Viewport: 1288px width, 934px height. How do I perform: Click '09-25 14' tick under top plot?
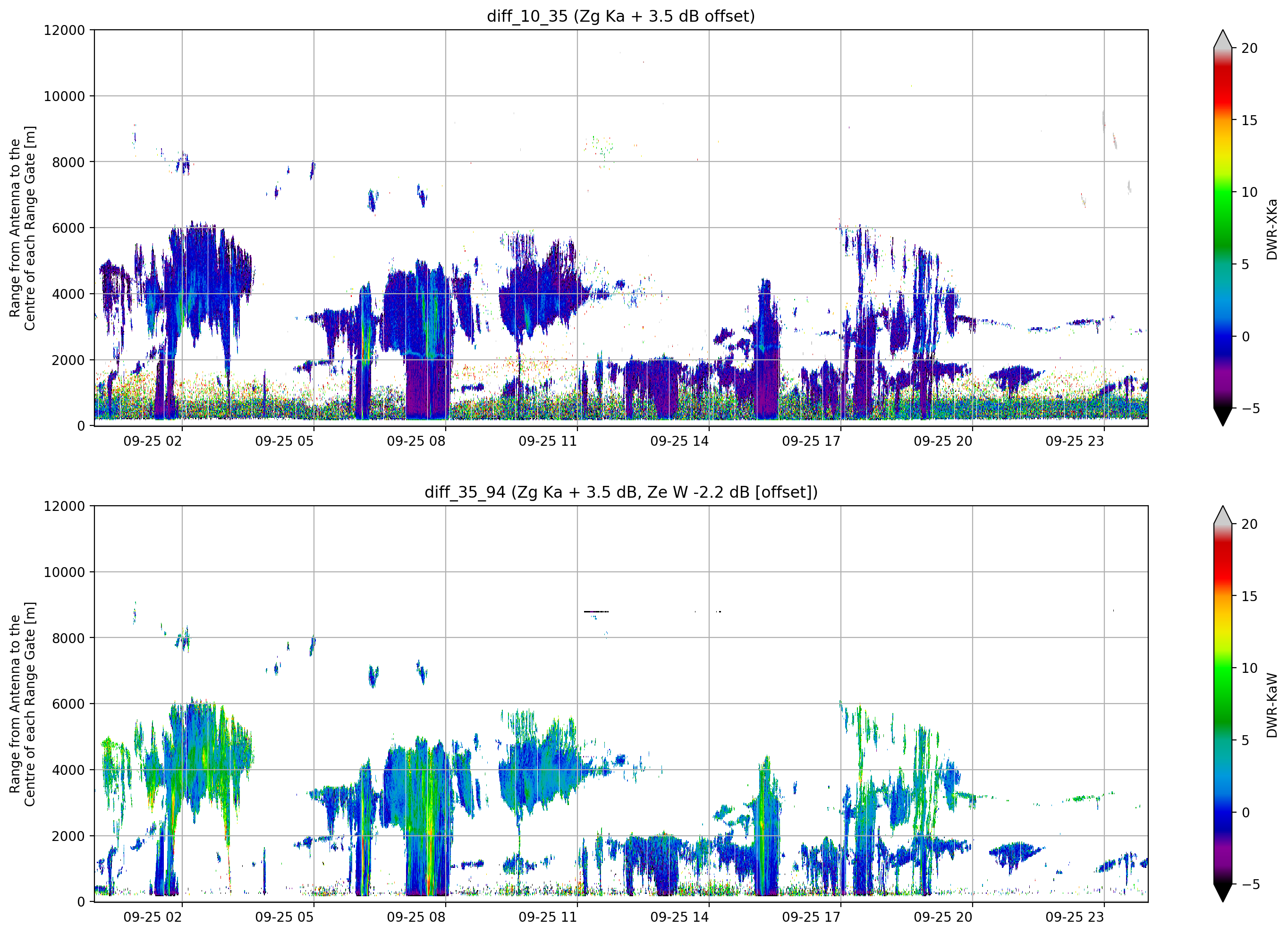680,442
